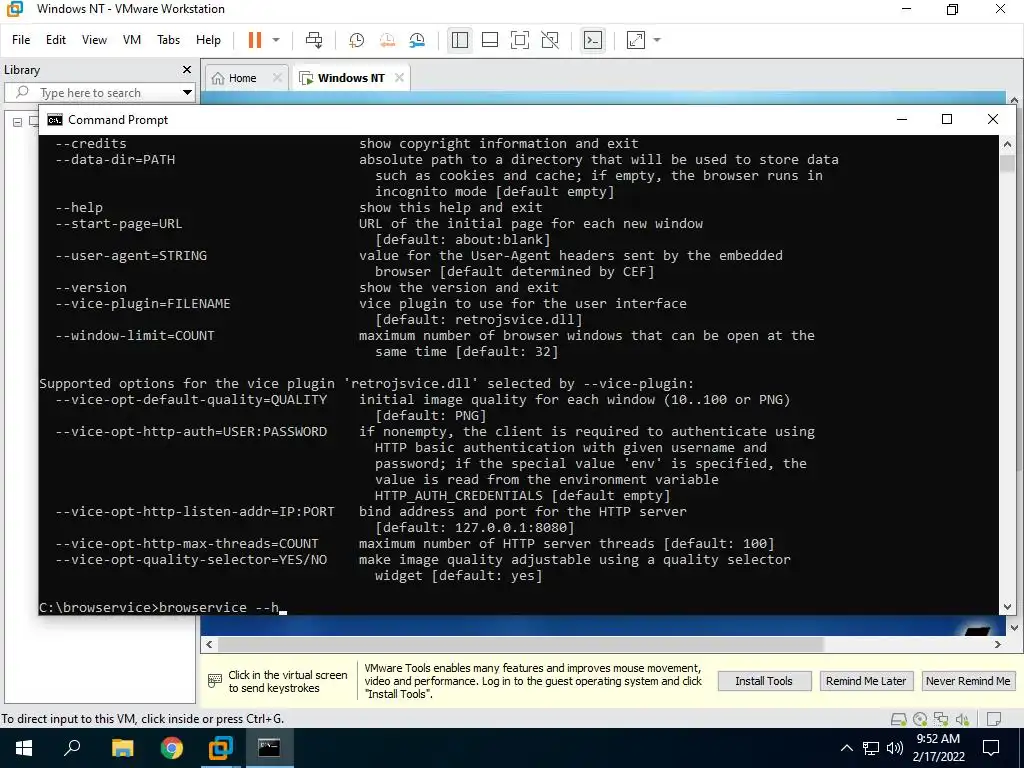Expand the system tray hidden icons chevron
Viewport: 1024px width, 768px height.
coord(846,748)
